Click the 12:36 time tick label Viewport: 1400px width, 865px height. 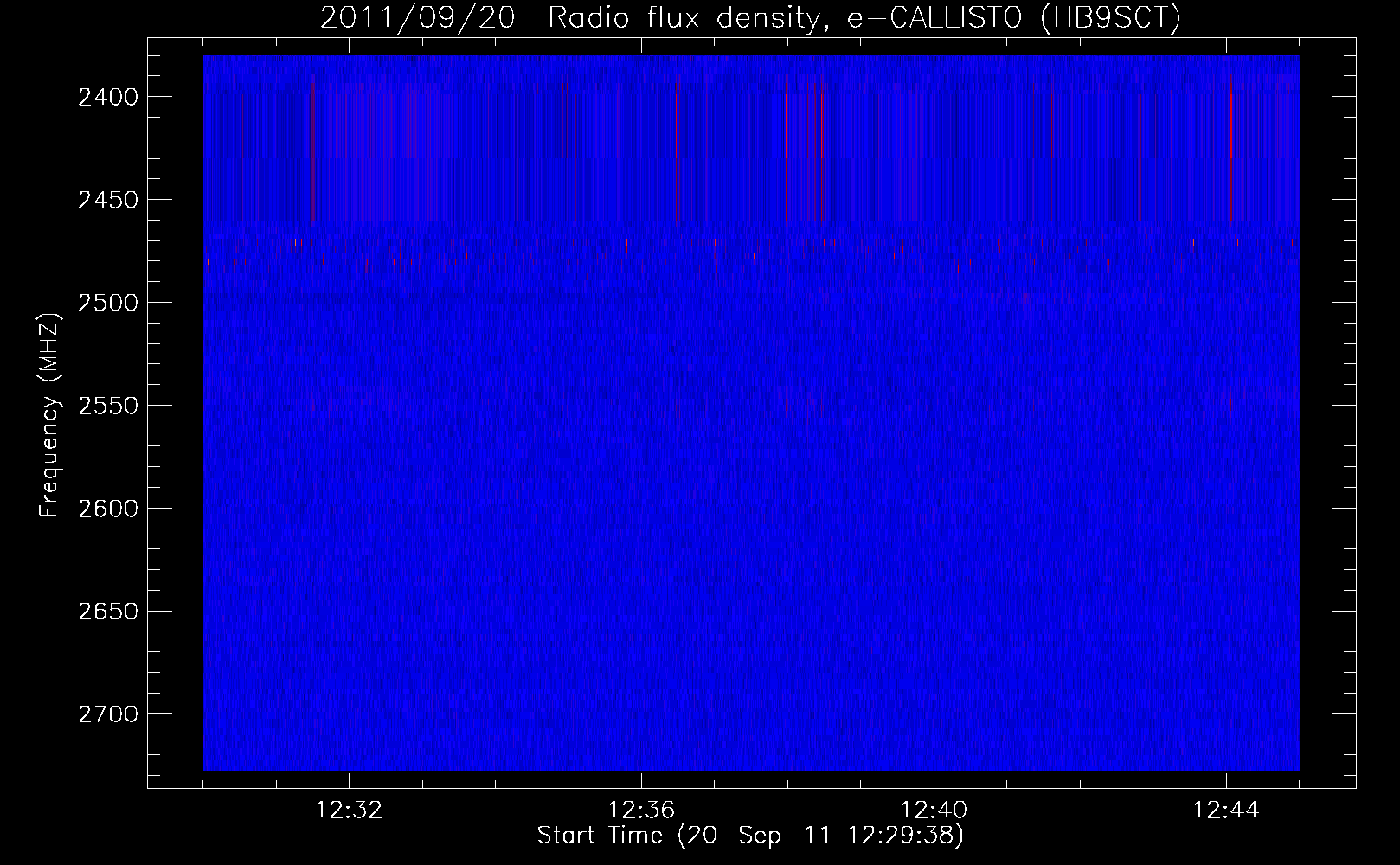(x=641, y=811)
